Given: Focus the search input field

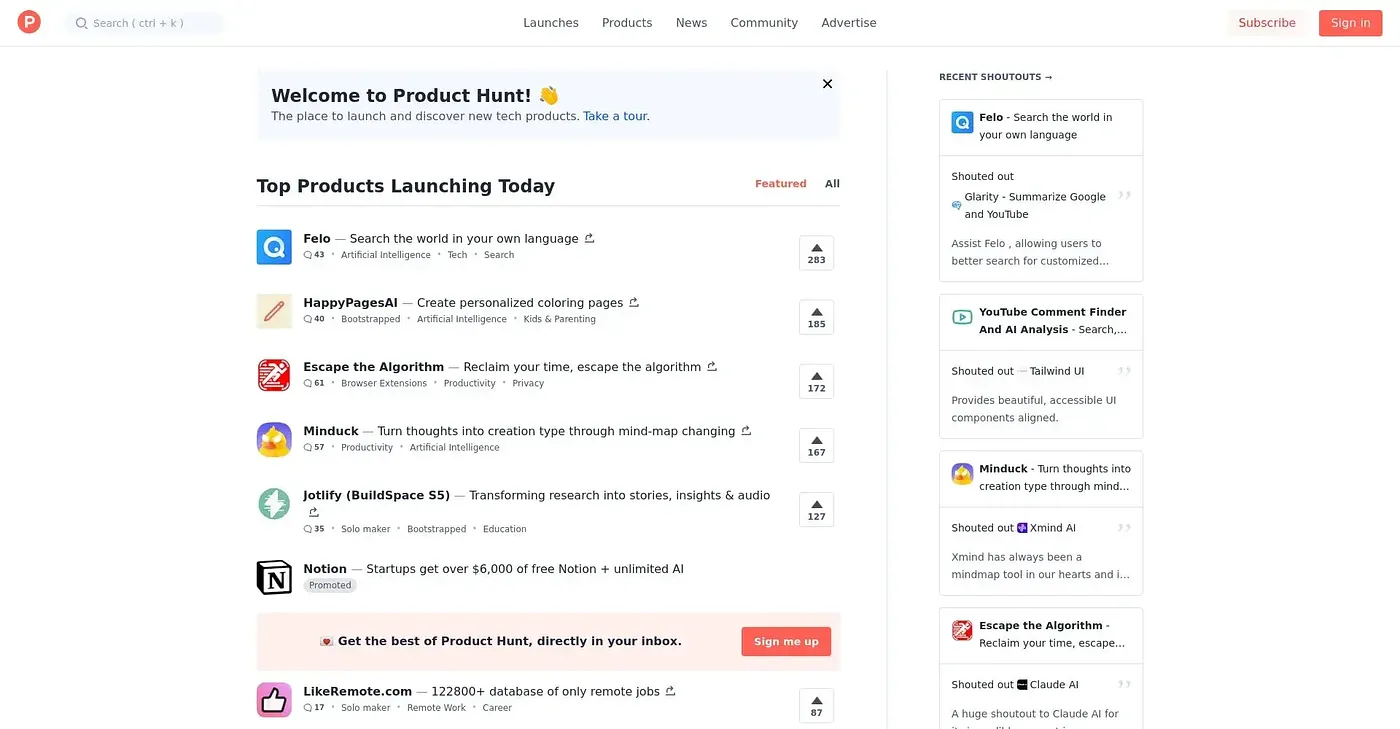Looking at the screenshot, I should pos(145,23).
